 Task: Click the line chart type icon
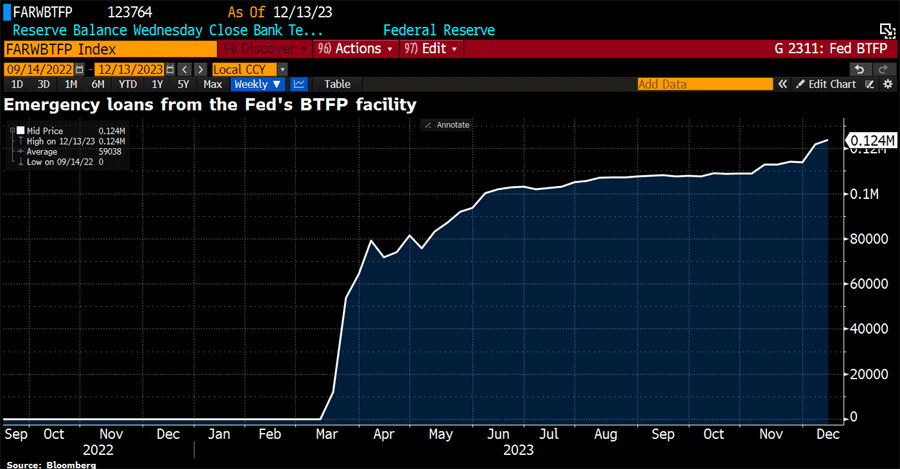(x=299, y=85)
